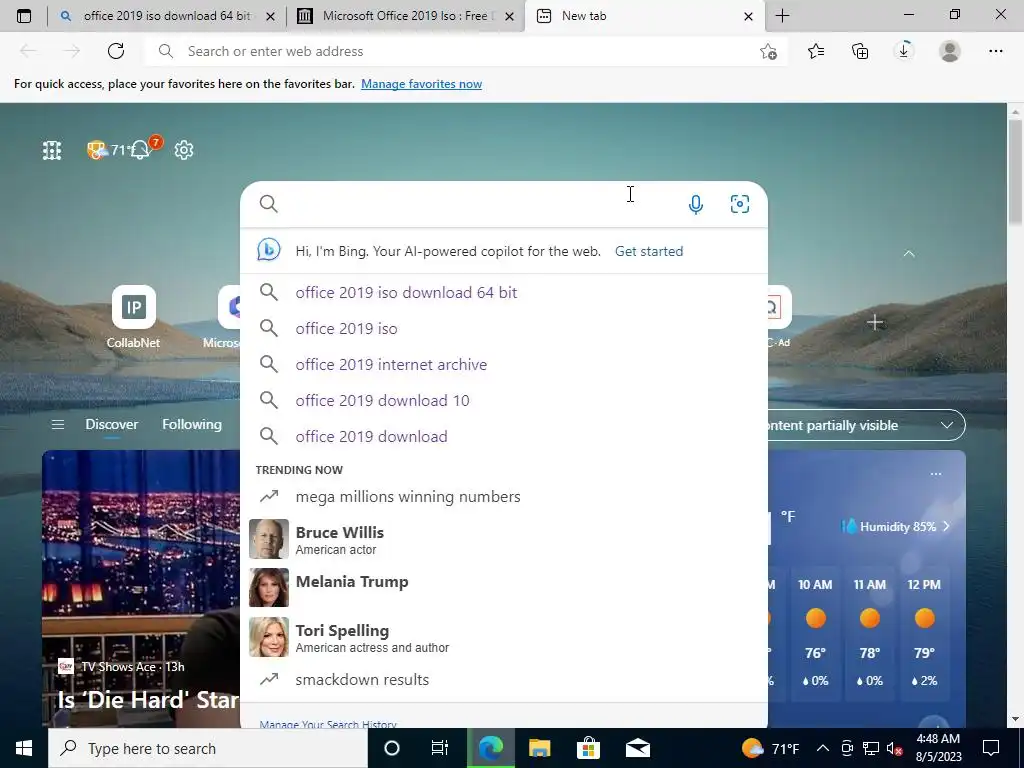Open weather card more options ellipsis
Image resolution: width=1024 pixels, height=768 pixels.
point(936,473)
